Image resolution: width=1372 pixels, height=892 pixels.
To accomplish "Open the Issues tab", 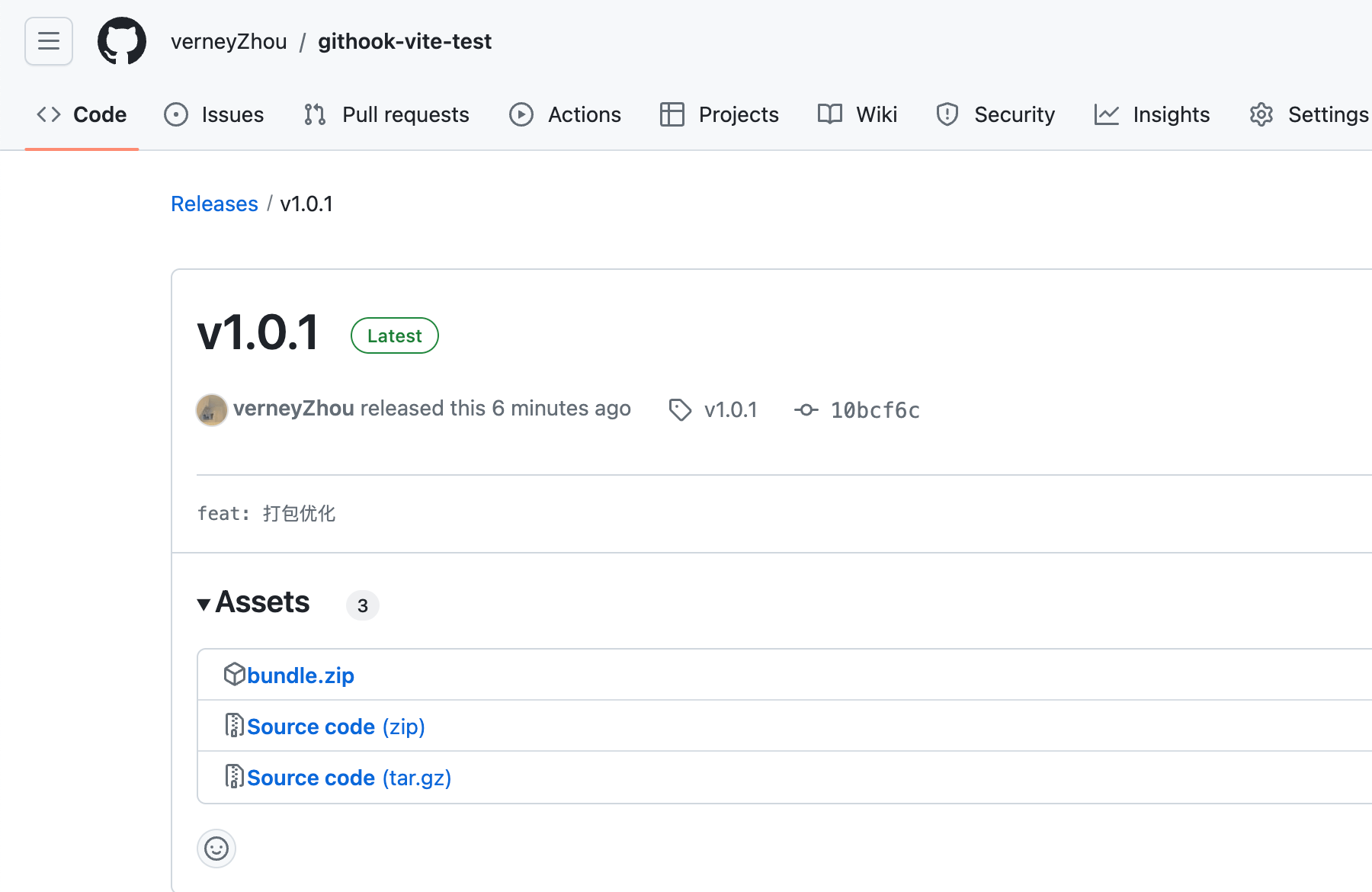I will pos(214,114).
